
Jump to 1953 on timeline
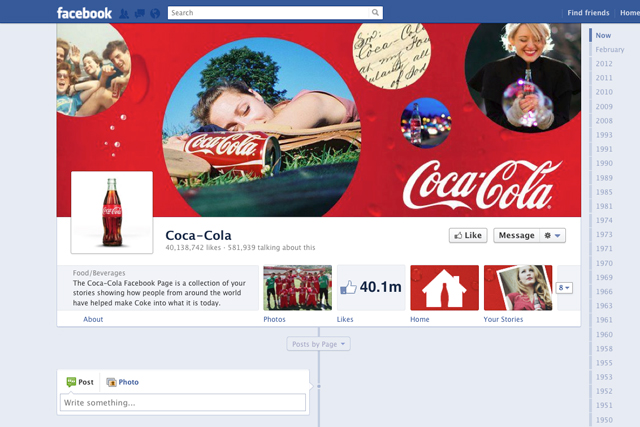[x=604, y=377]
